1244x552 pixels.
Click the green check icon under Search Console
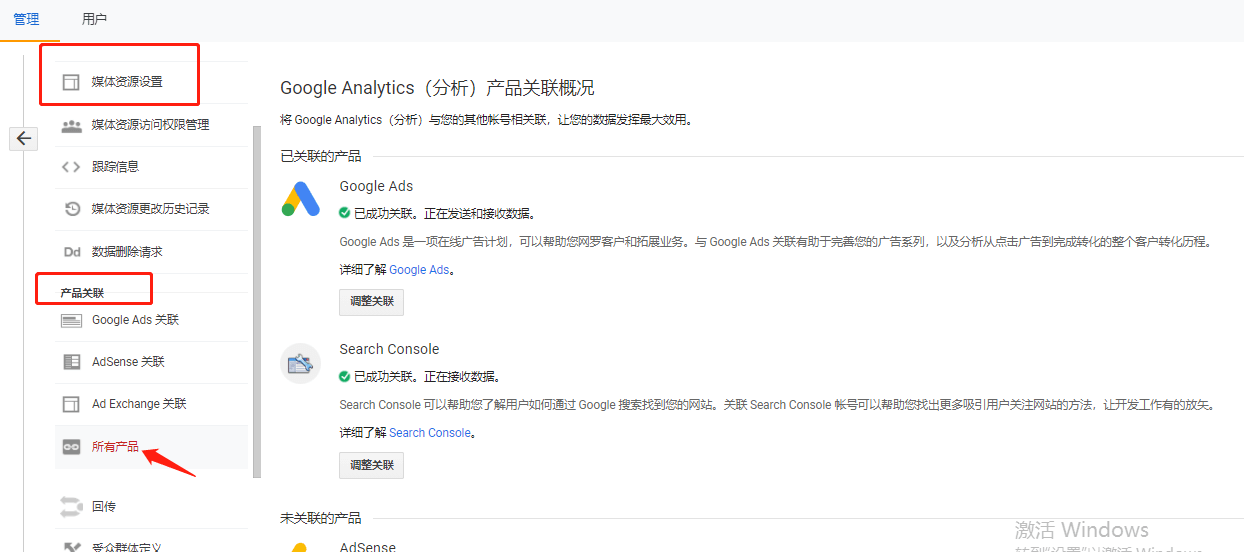click(345, 376)
